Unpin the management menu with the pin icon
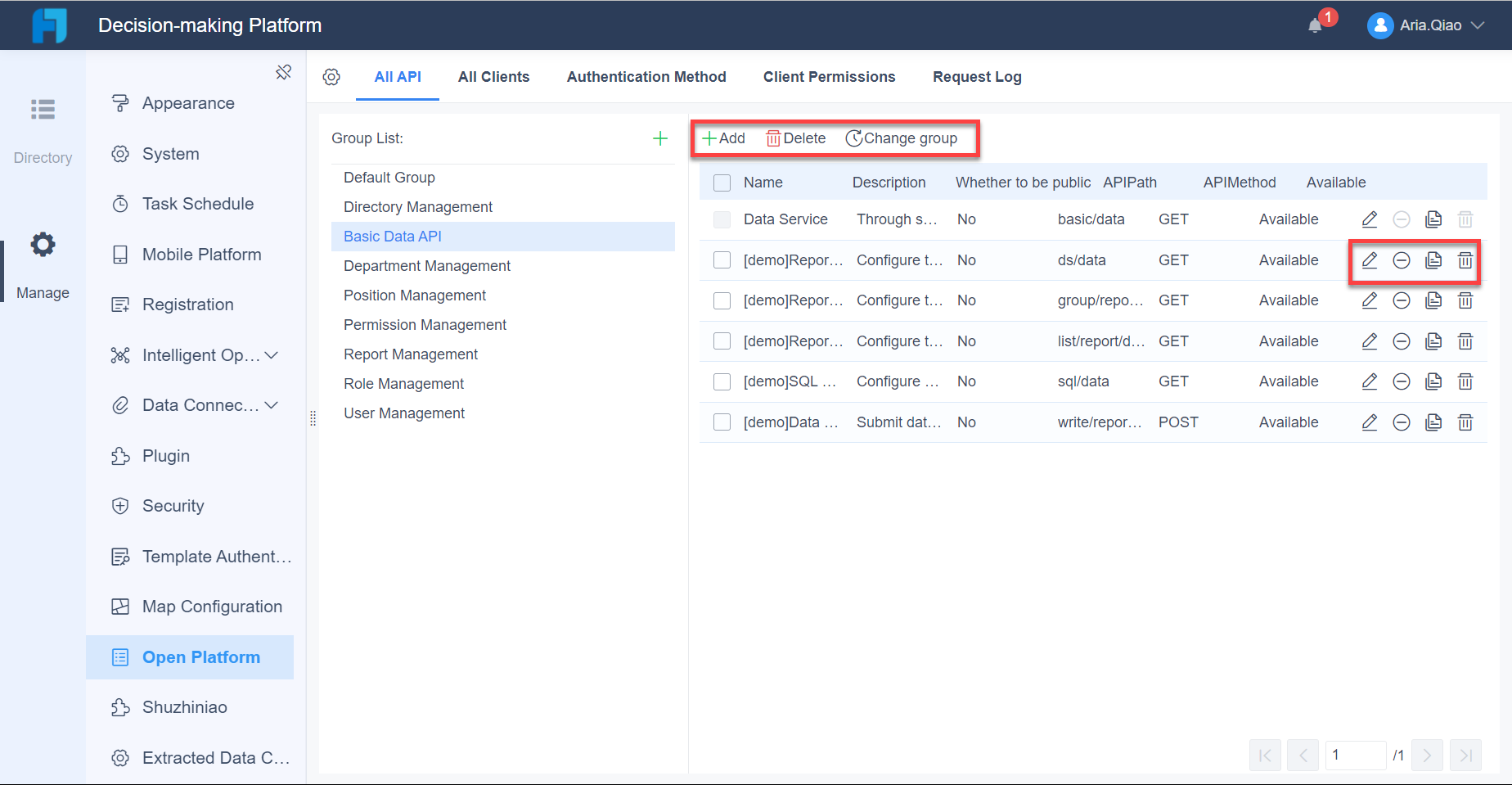The image size is (1512, 785). pos(283,72)
